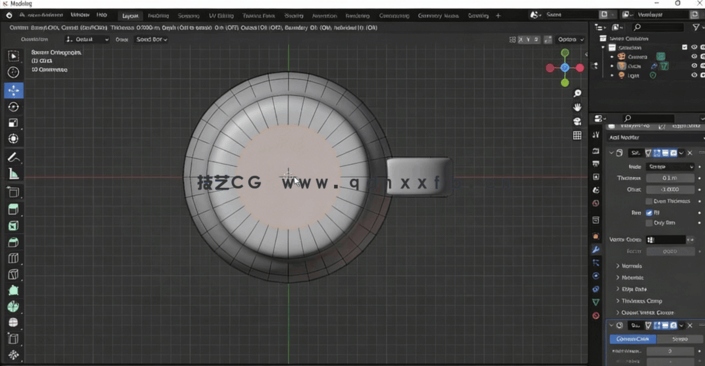Click the viewport zoom magnifier icon
Image resolution: width=705 pixels, height=366 pixels.
577,93
